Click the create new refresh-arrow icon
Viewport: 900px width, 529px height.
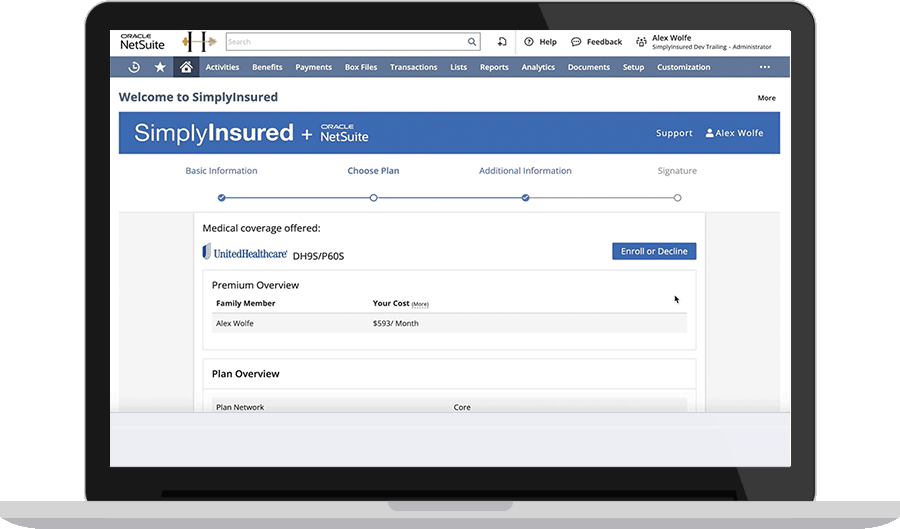tap(502, 42)
